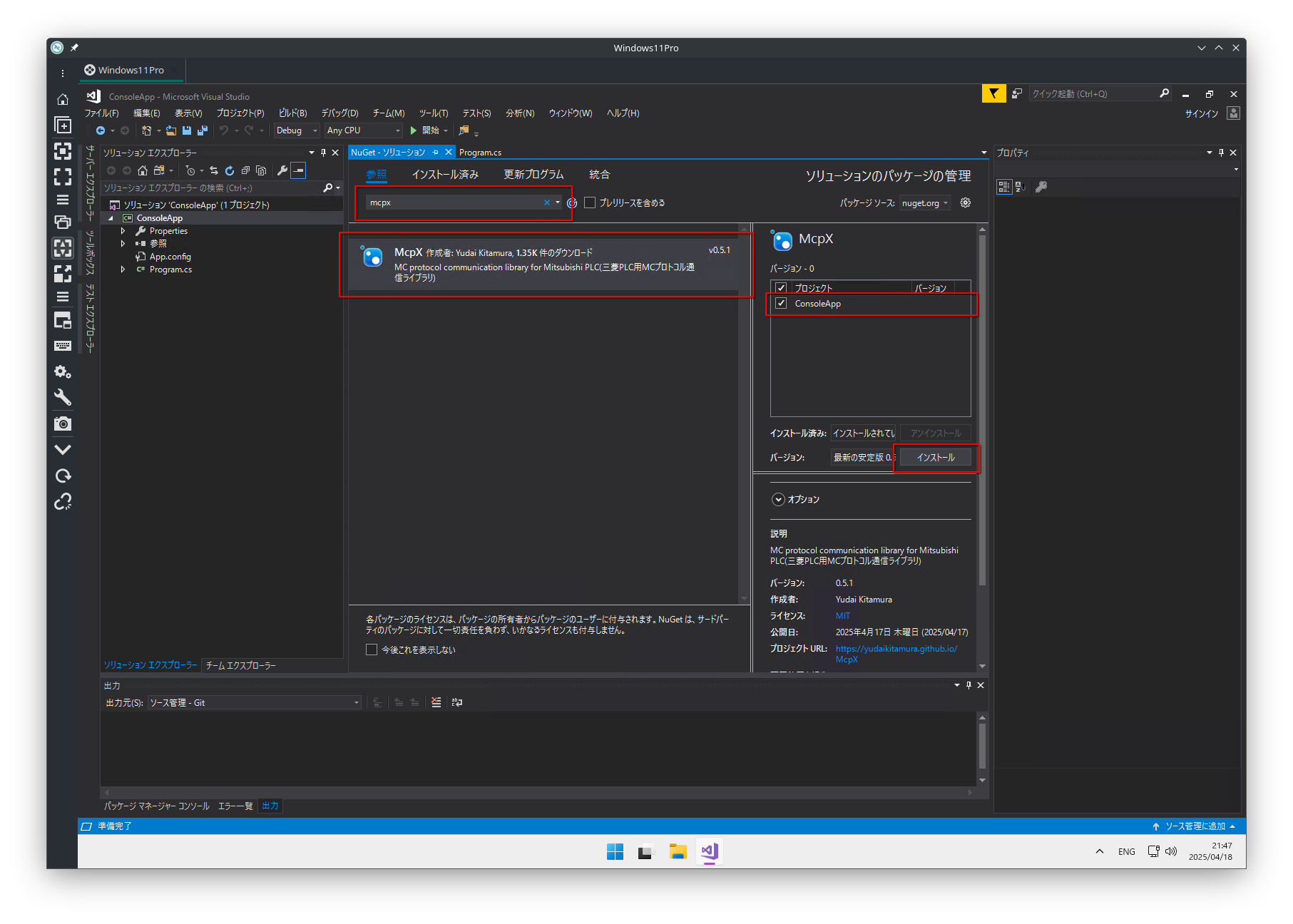This screenshot has width=1293, height=924.
Task: Switch to the Updates tab in NuGet
Action: (533, 175)
